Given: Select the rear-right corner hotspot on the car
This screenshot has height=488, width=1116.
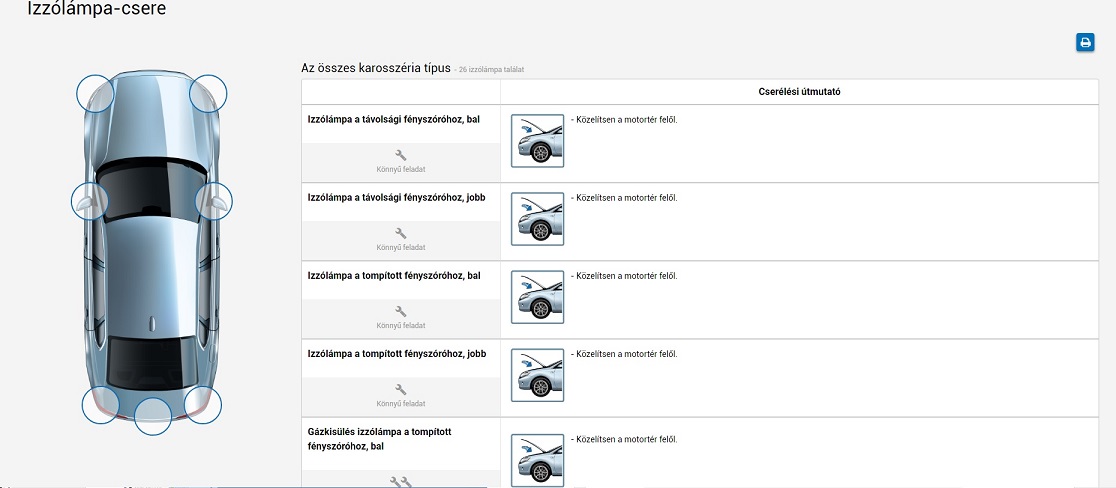Looking at the screenshot, I should [203, 405].
